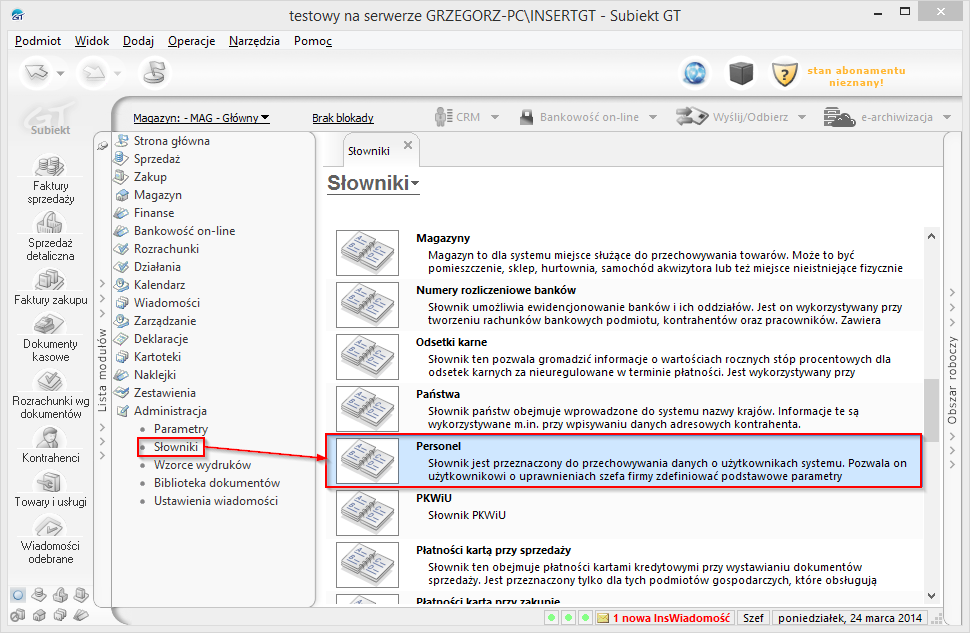Open the Operacje menu
Screen dimensions: 970x633
coord(191,41)
